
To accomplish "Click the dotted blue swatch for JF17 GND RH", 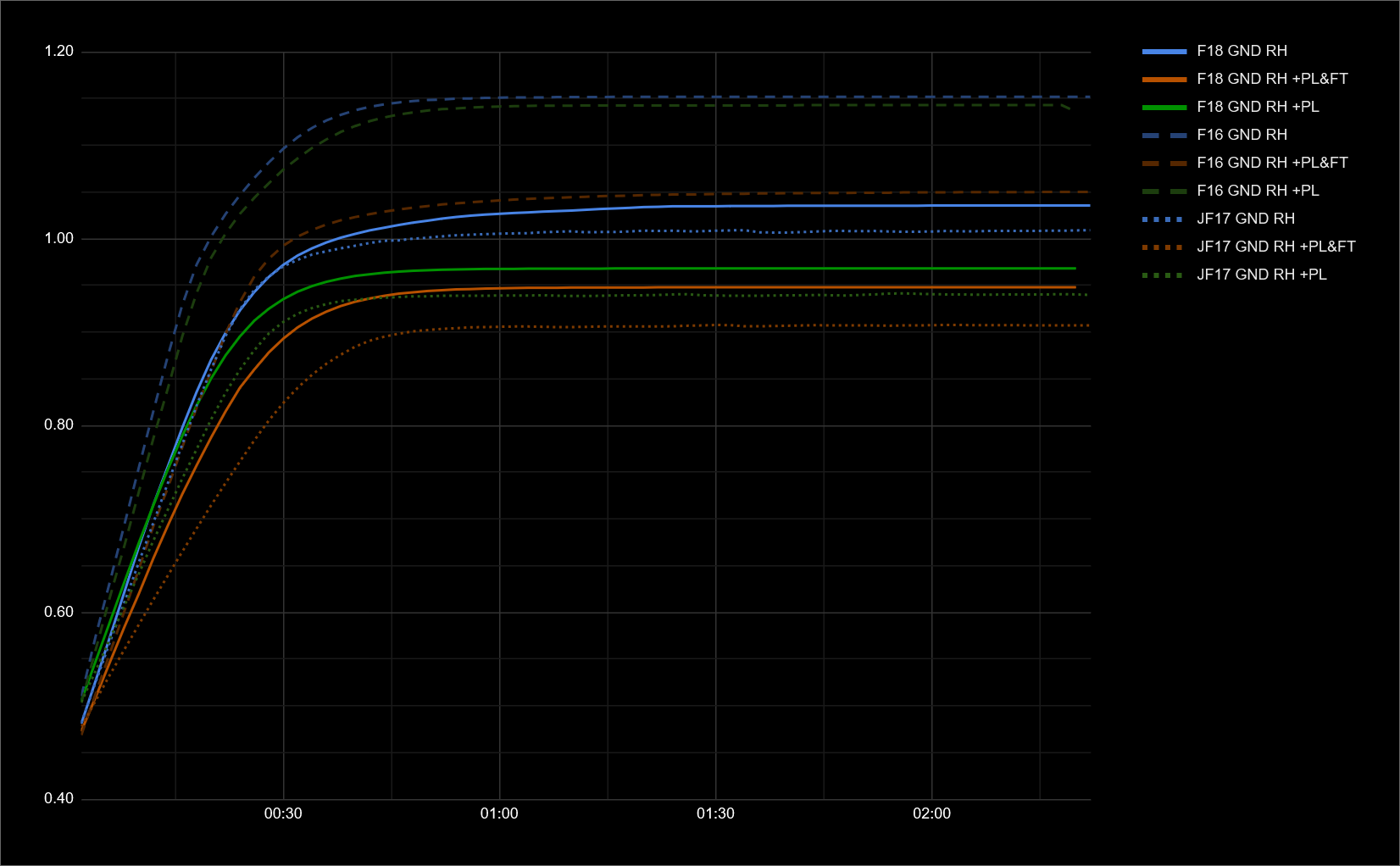I will point(1164,219).
